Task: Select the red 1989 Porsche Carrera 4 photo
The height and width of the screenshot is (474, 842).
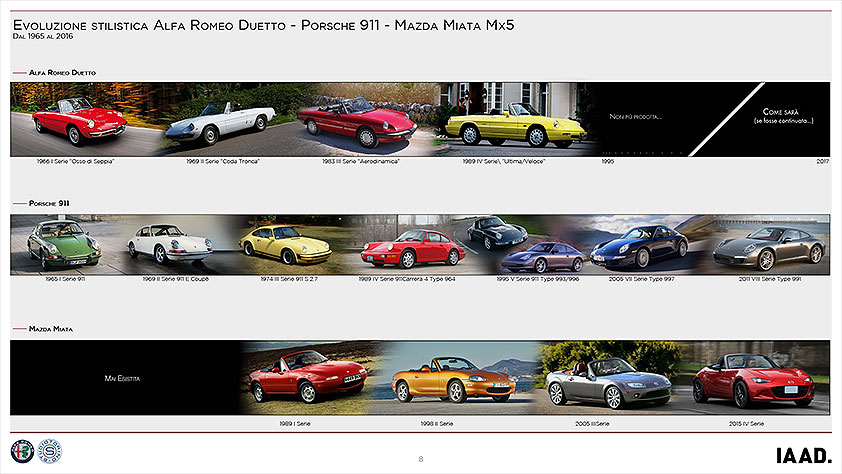Action: point(413,246)
